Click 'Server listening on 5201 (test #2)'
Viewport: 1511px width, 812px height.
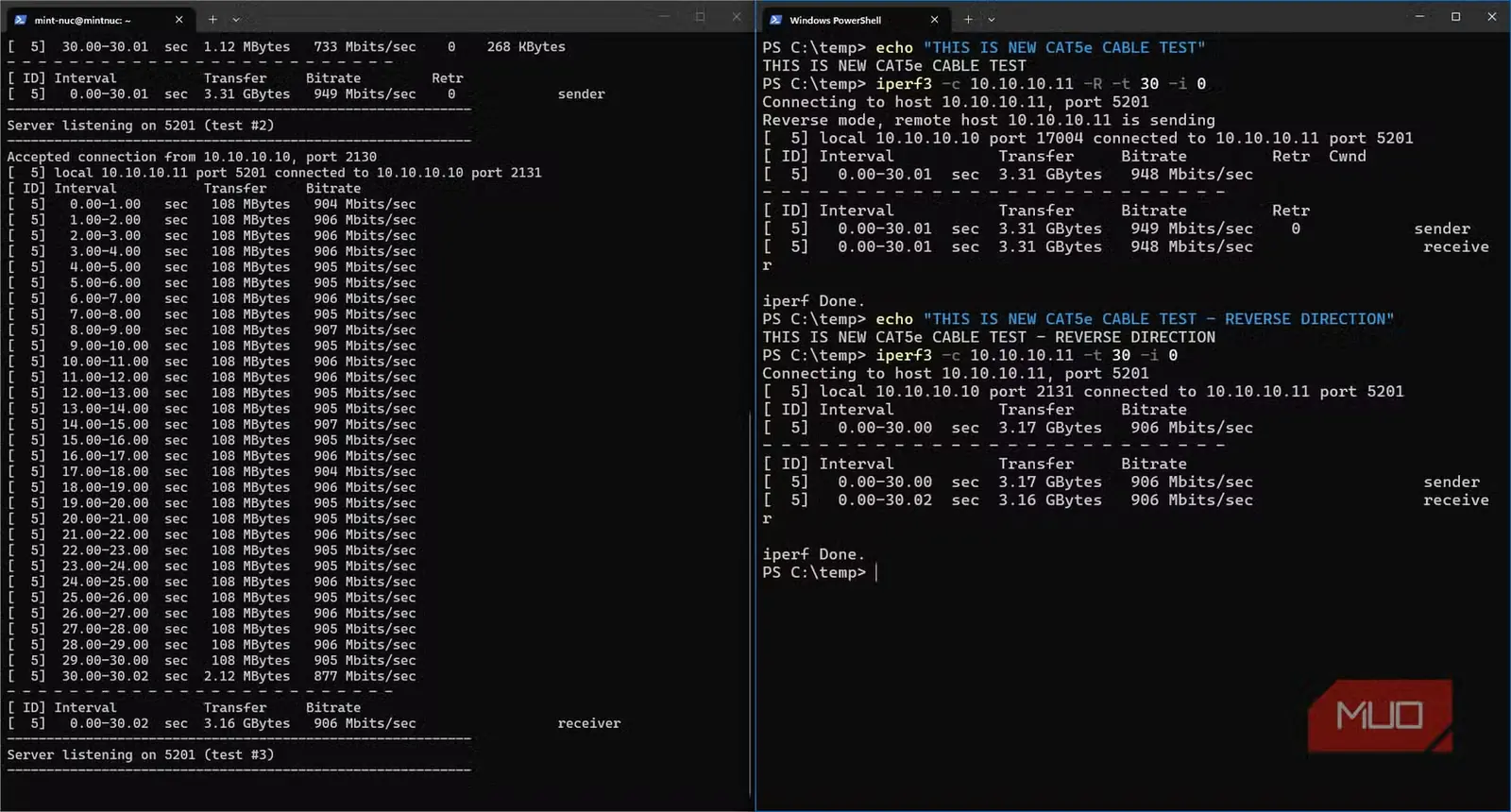(x=141, y=125)
